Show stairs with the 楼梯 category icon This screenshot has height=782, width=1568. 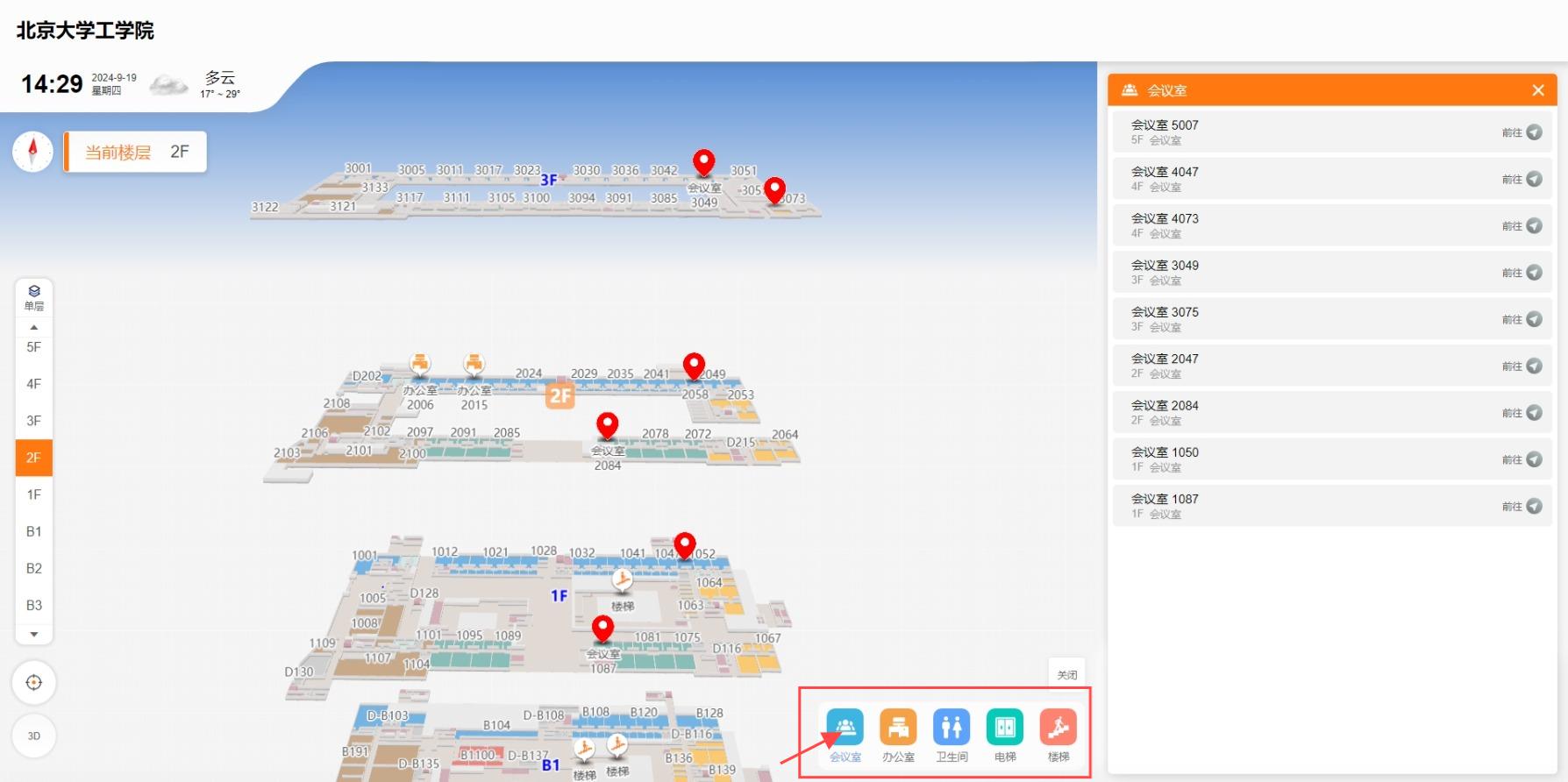(x=1058, y=728)
